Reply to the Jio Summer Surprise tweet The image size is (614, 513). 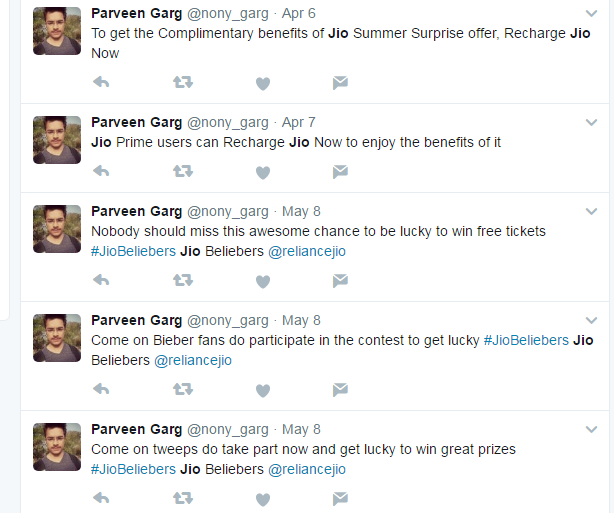coord(101,82)
